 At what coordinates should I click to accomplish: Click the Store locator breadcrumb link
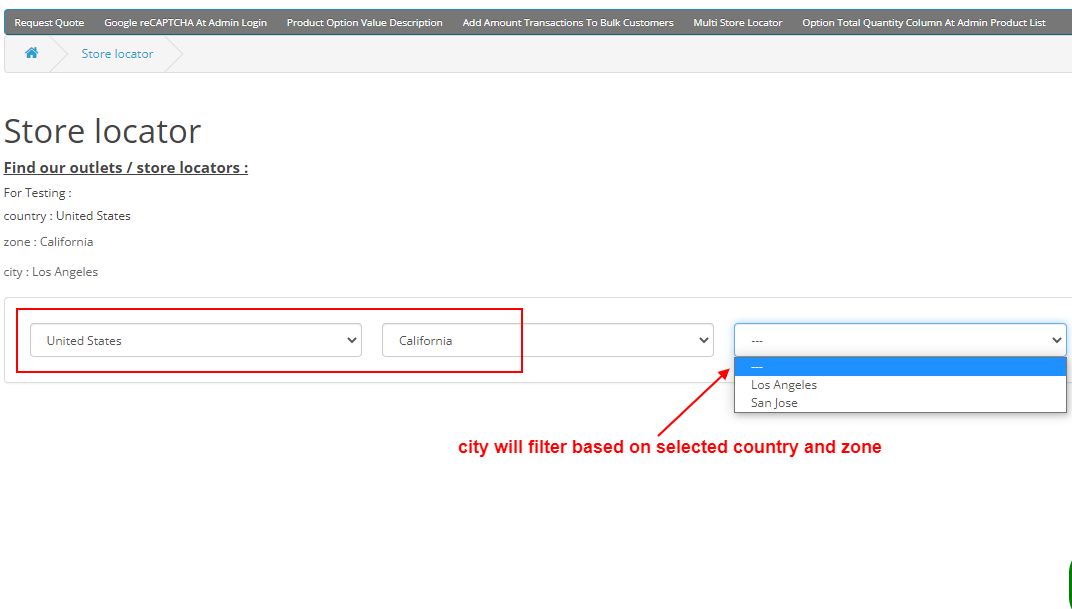(x=117, y=54)
